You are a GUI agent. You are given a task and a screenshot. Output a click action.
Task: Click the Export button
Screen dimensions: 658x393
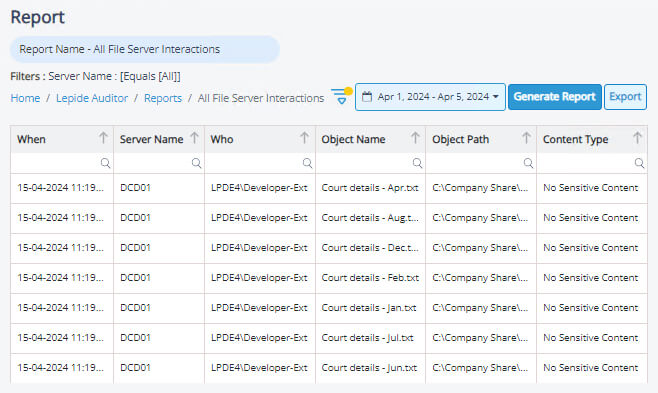625,97
